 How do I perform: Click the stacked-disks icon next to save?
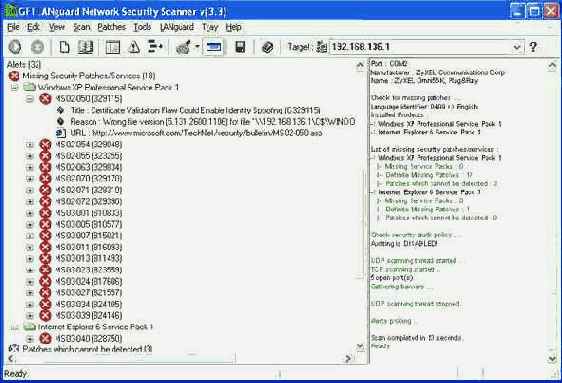tap(267, 47)
